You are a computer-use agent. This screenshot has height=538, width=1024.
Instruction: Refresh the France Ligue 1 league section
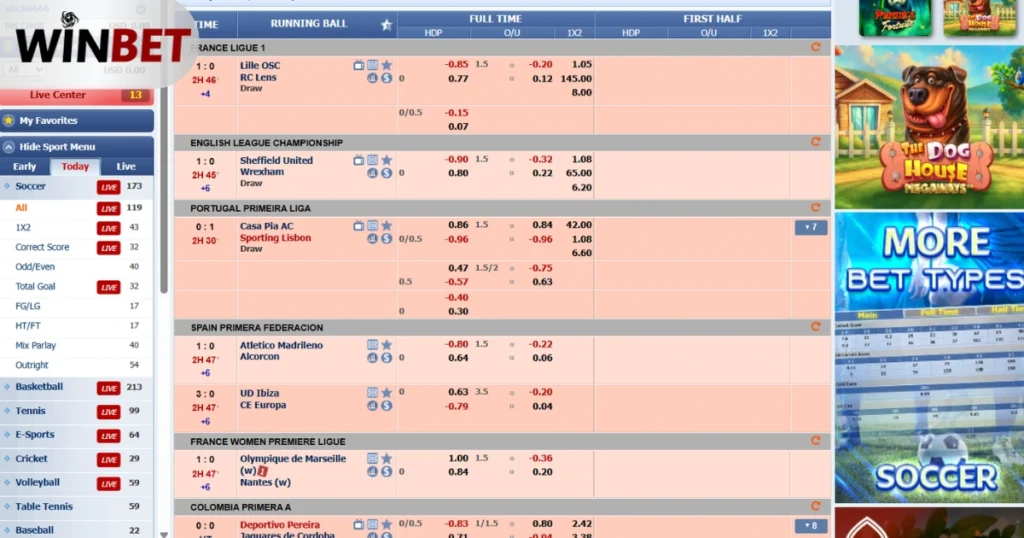click(x=816, y=47)
